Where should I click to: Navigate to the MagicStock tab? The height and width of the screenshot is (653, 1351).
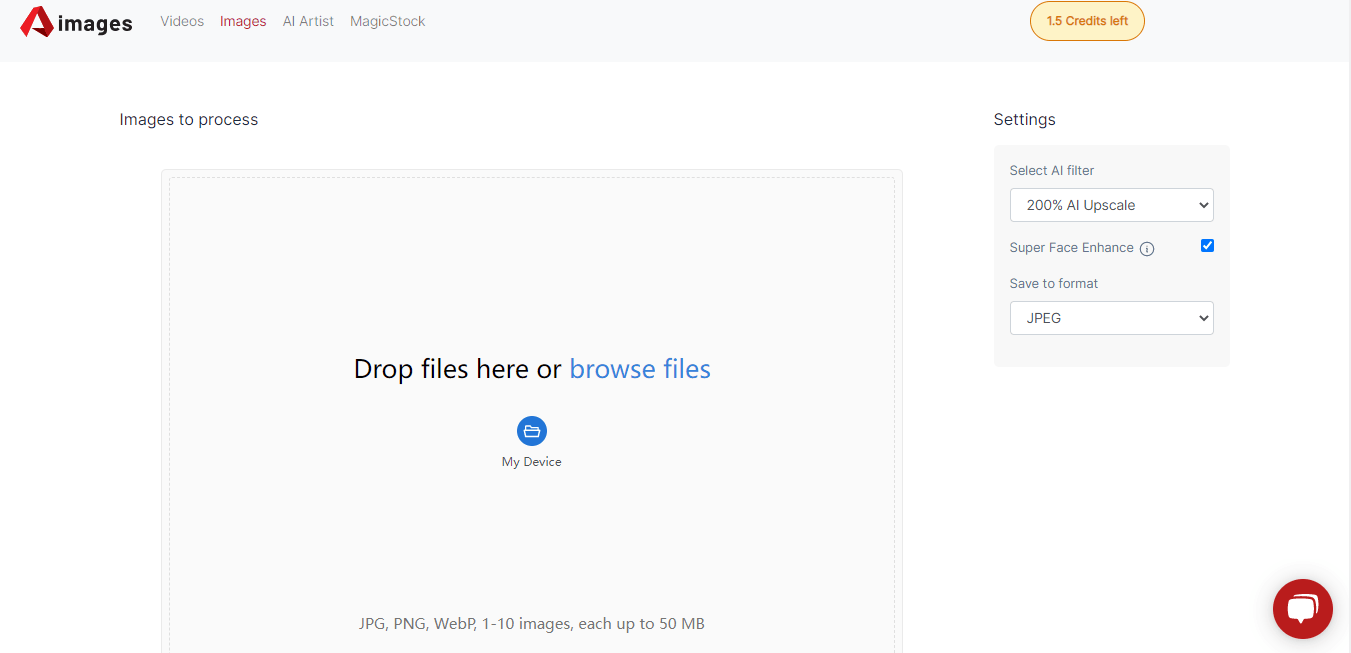(x=388, y=21)
